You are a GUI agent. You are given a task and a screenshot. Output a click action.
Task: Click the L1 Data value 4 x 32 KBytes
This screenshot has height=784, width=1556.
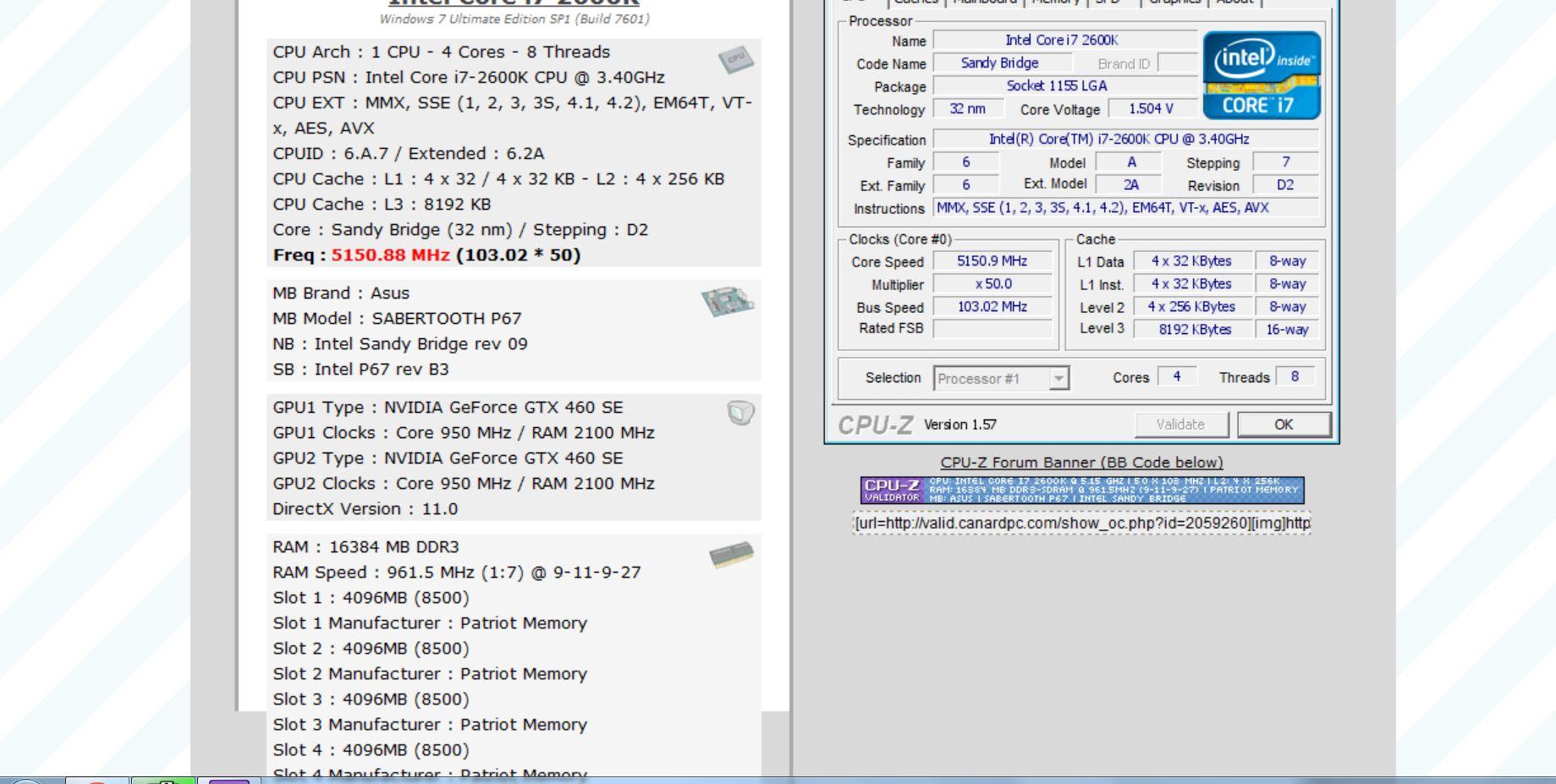point(1191,261)
